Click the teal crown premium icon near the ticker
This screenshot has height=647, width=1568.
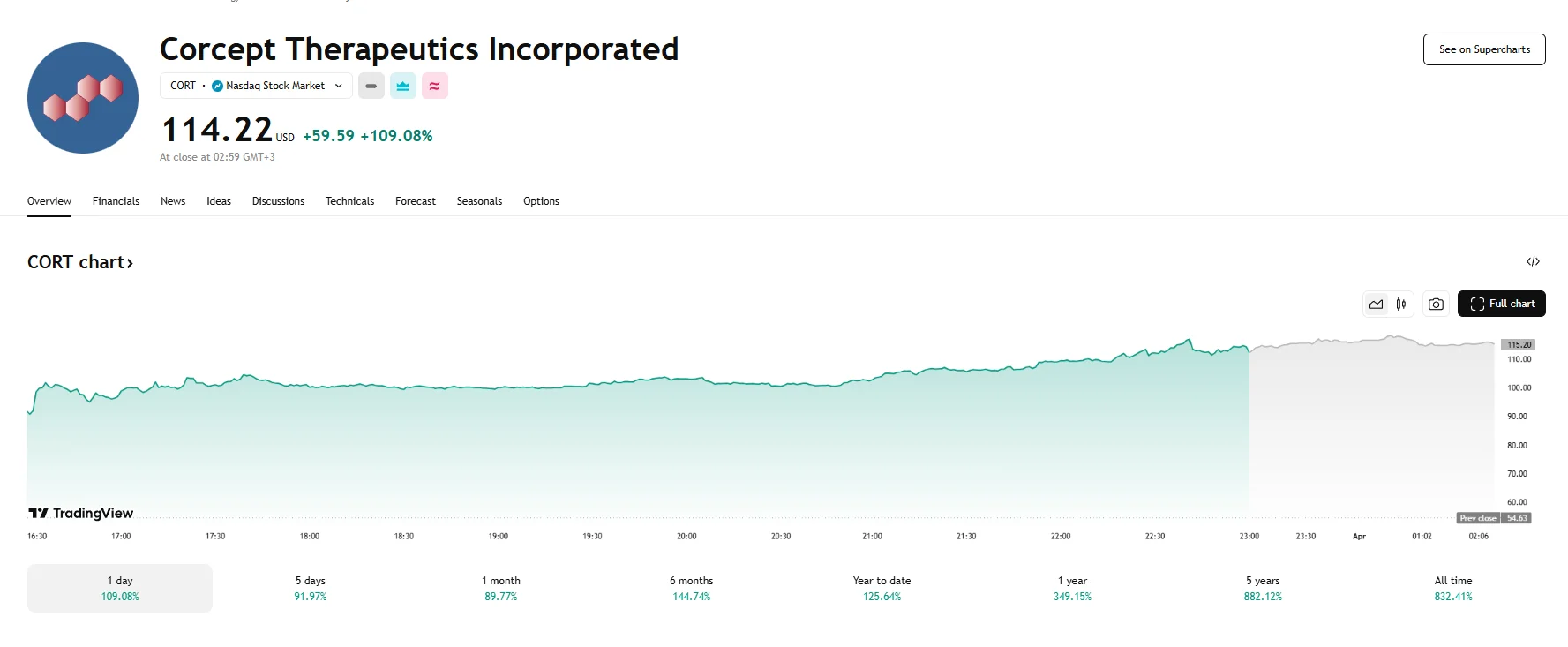pos(402,86)
